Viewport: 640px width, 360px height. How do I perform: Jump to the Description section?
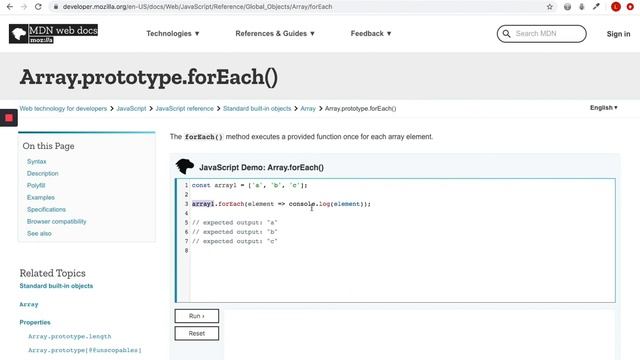coord(42,173)
